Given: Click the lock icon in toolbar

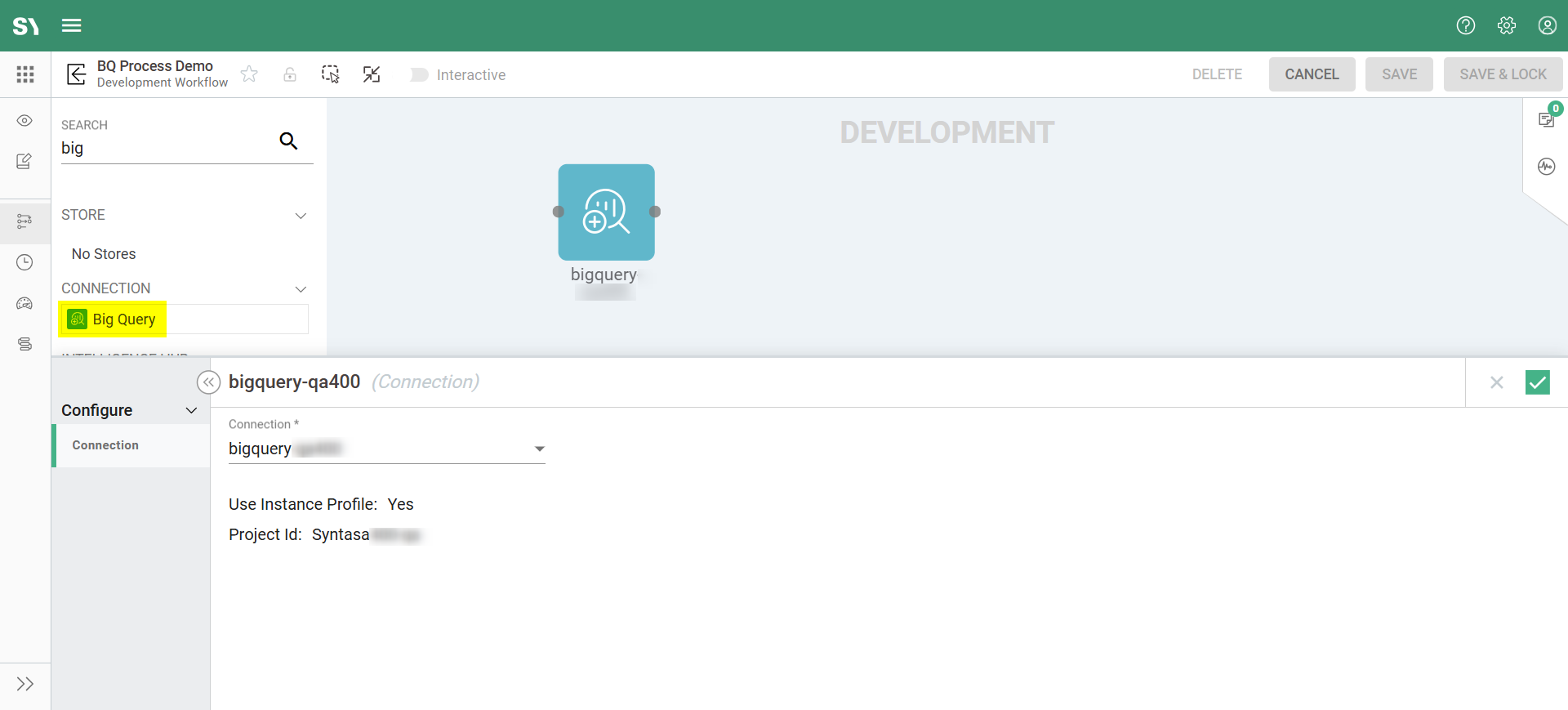Looking at the screenshot, I should coord(290,74).
